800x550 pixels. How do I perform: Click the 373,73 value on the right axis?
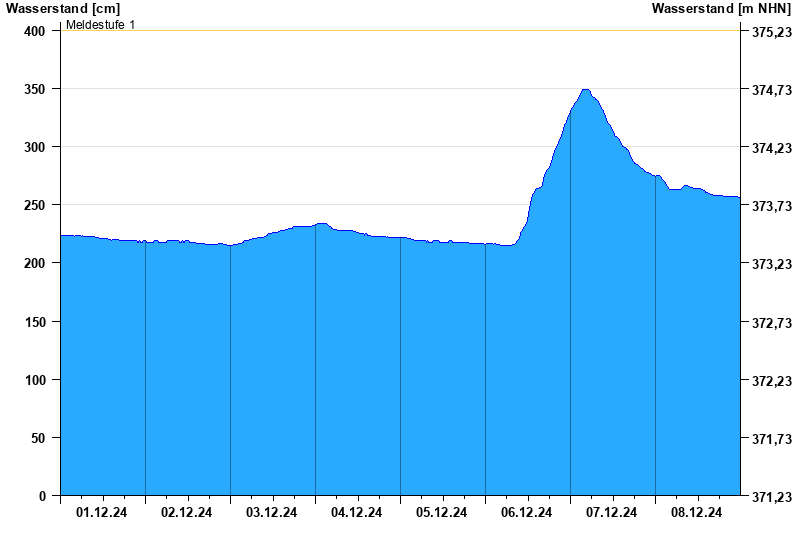[772, 206]
